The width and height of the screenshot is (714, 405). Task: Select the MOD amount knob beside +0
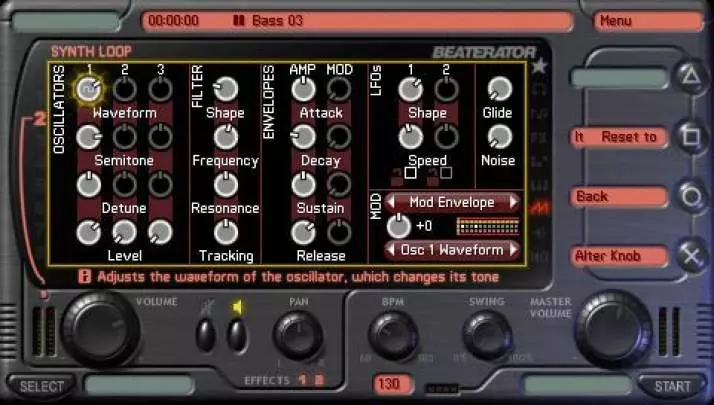pos(398,226)
